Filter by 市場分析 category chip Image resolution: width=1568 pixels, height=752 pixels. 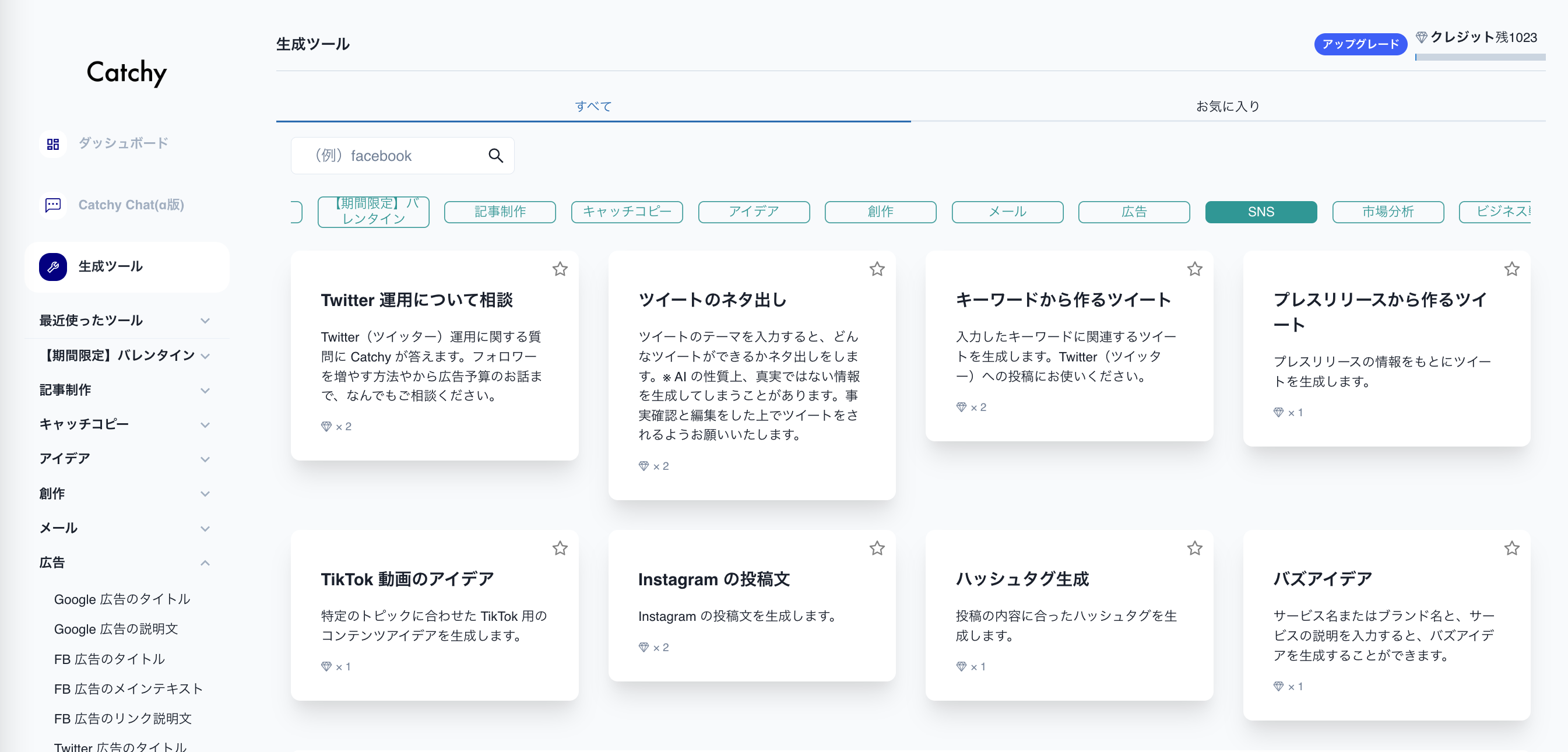(1387, 212)
